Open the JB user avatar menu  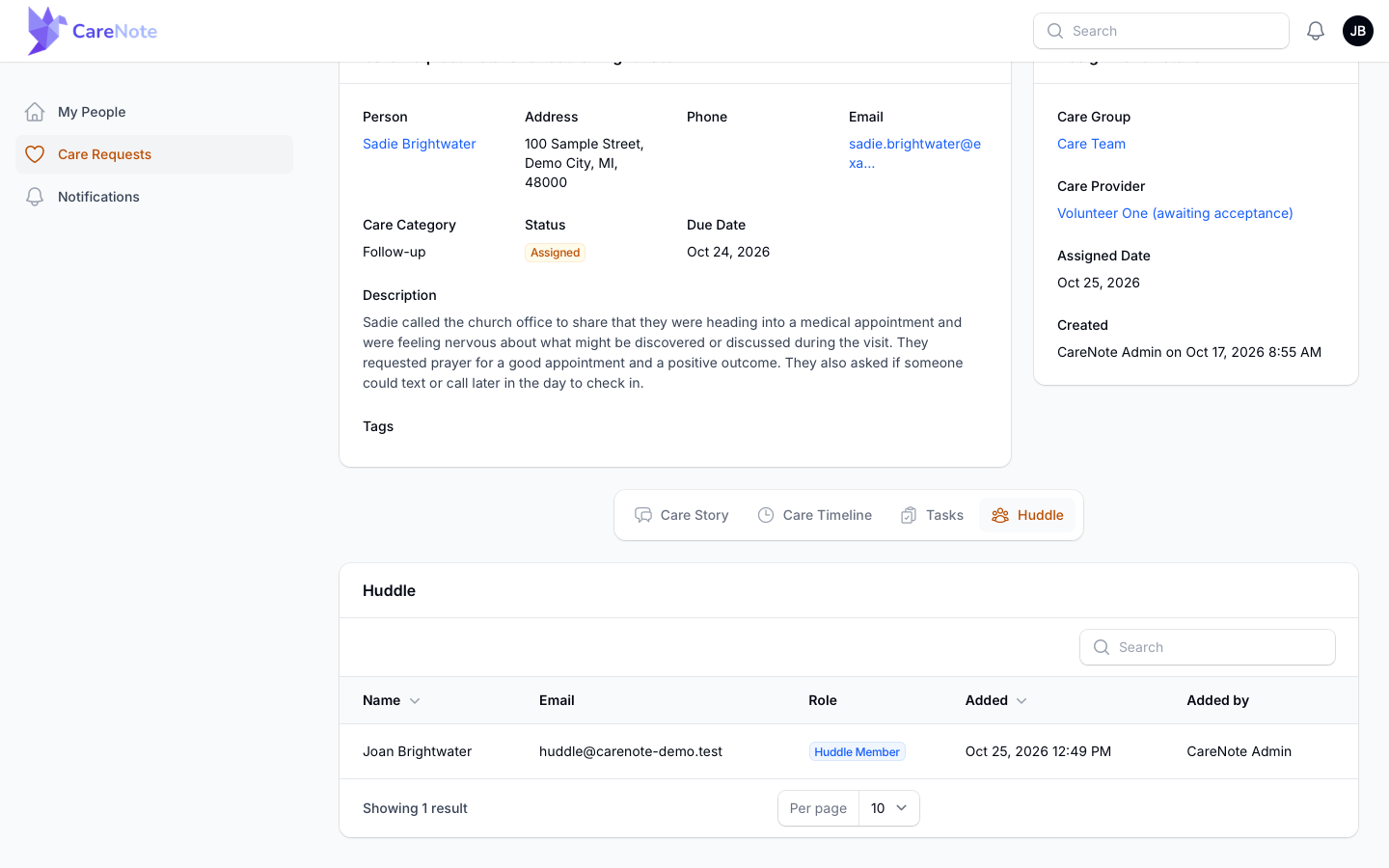point(1358,31)
